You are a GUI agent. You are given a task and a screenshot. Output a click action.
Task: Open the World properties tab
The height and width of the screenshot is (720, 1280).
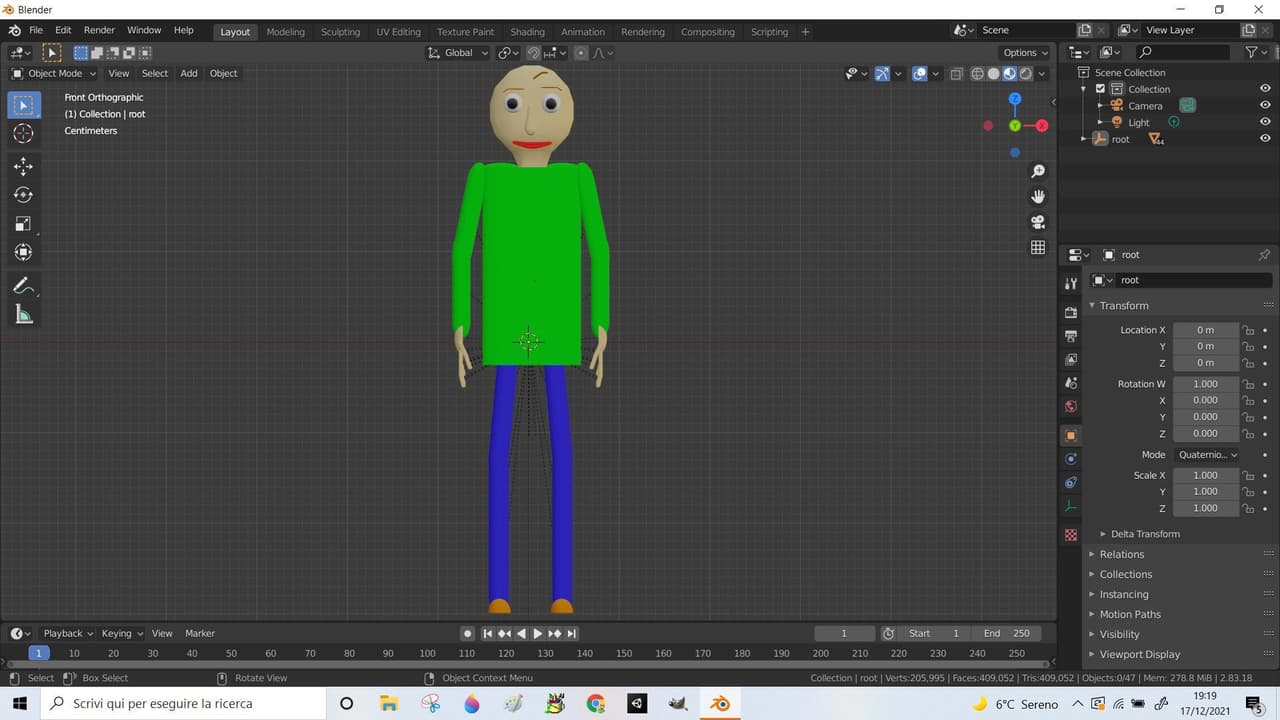pyautogui.click(x=1071, y=406)
